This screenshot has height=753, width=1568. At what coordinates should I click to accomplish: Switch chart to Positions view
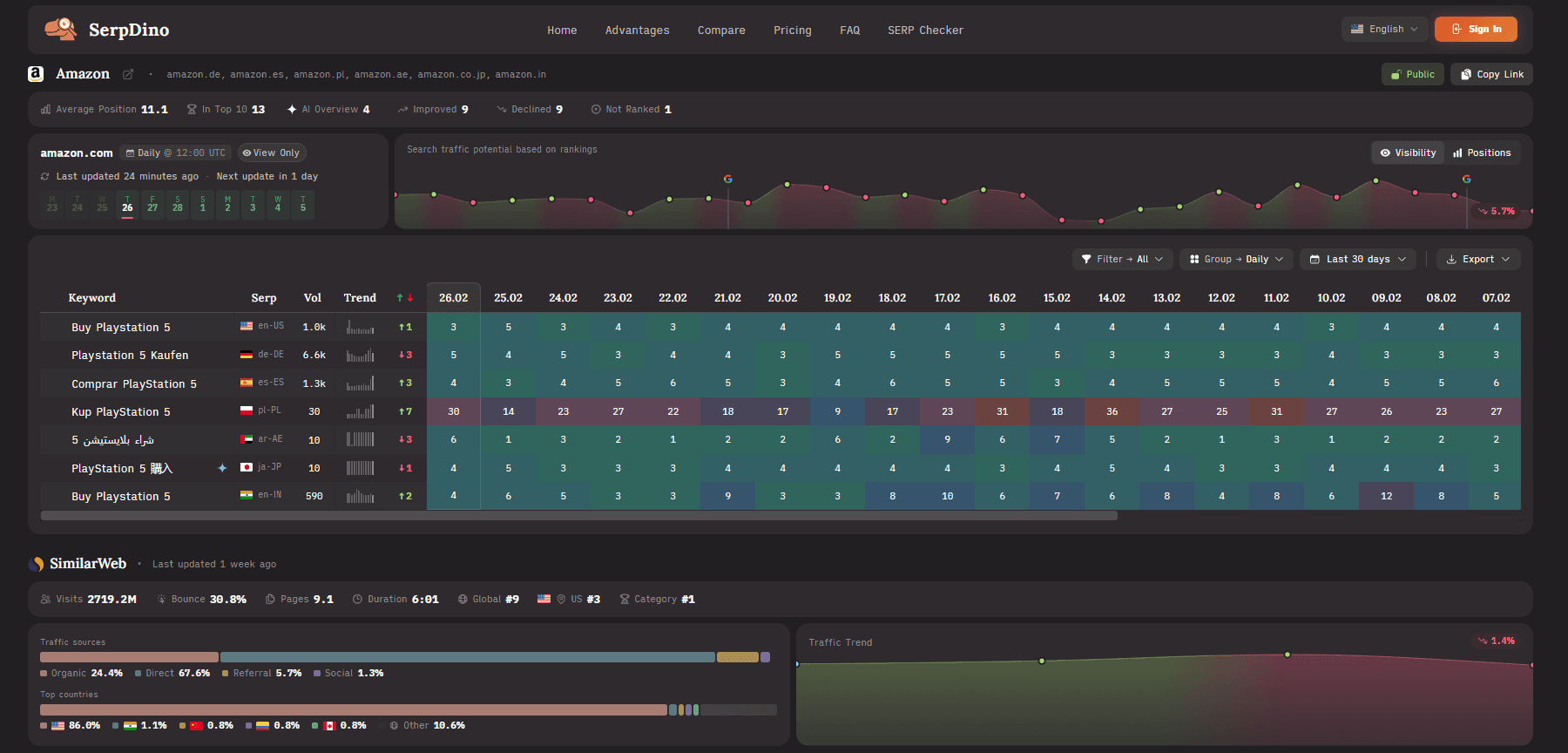point(1482,153)
